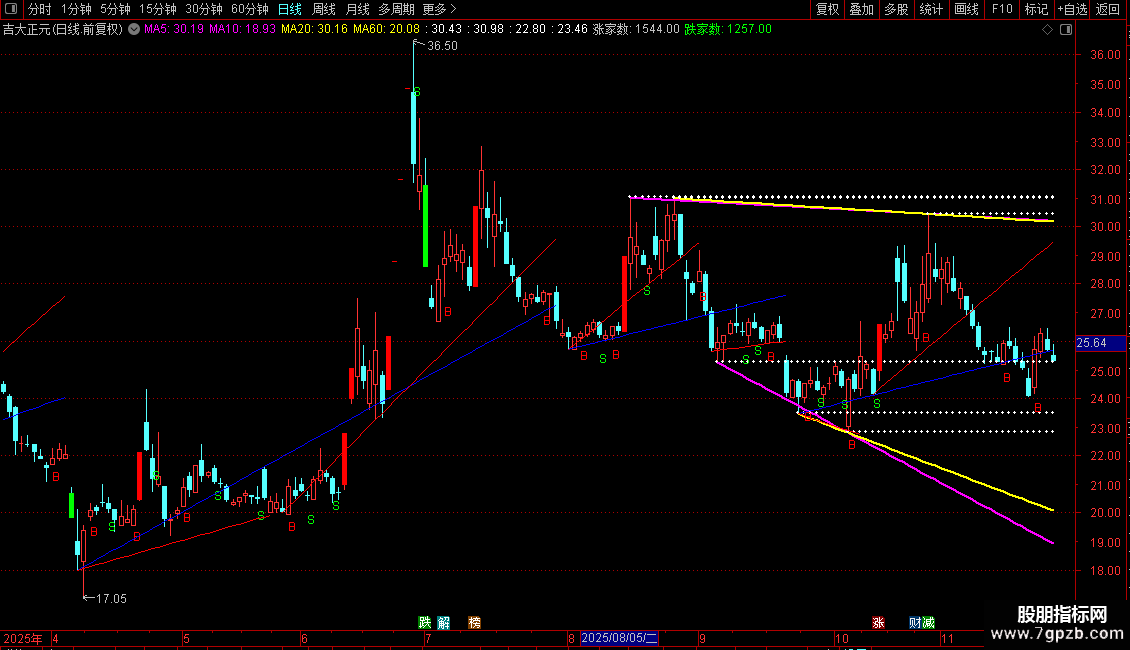Click the current price tag 25.64
This screenshot has width=1130, height=650.
coord(1100,343)
